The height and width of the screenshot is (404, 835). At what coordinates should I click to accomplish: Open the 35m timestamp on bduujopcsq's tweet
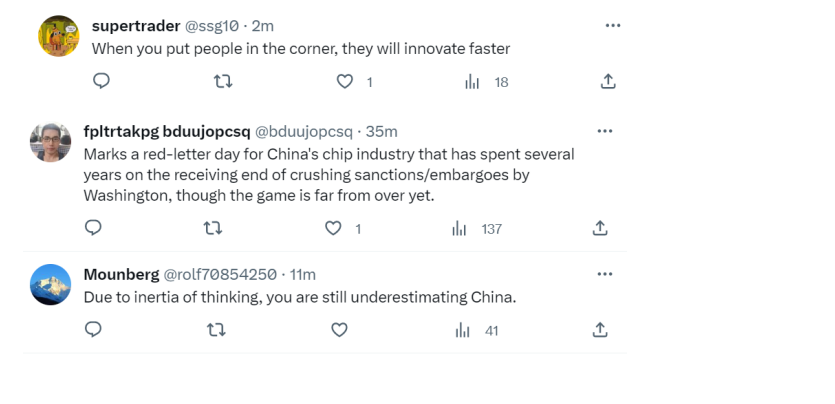(382, 131)
